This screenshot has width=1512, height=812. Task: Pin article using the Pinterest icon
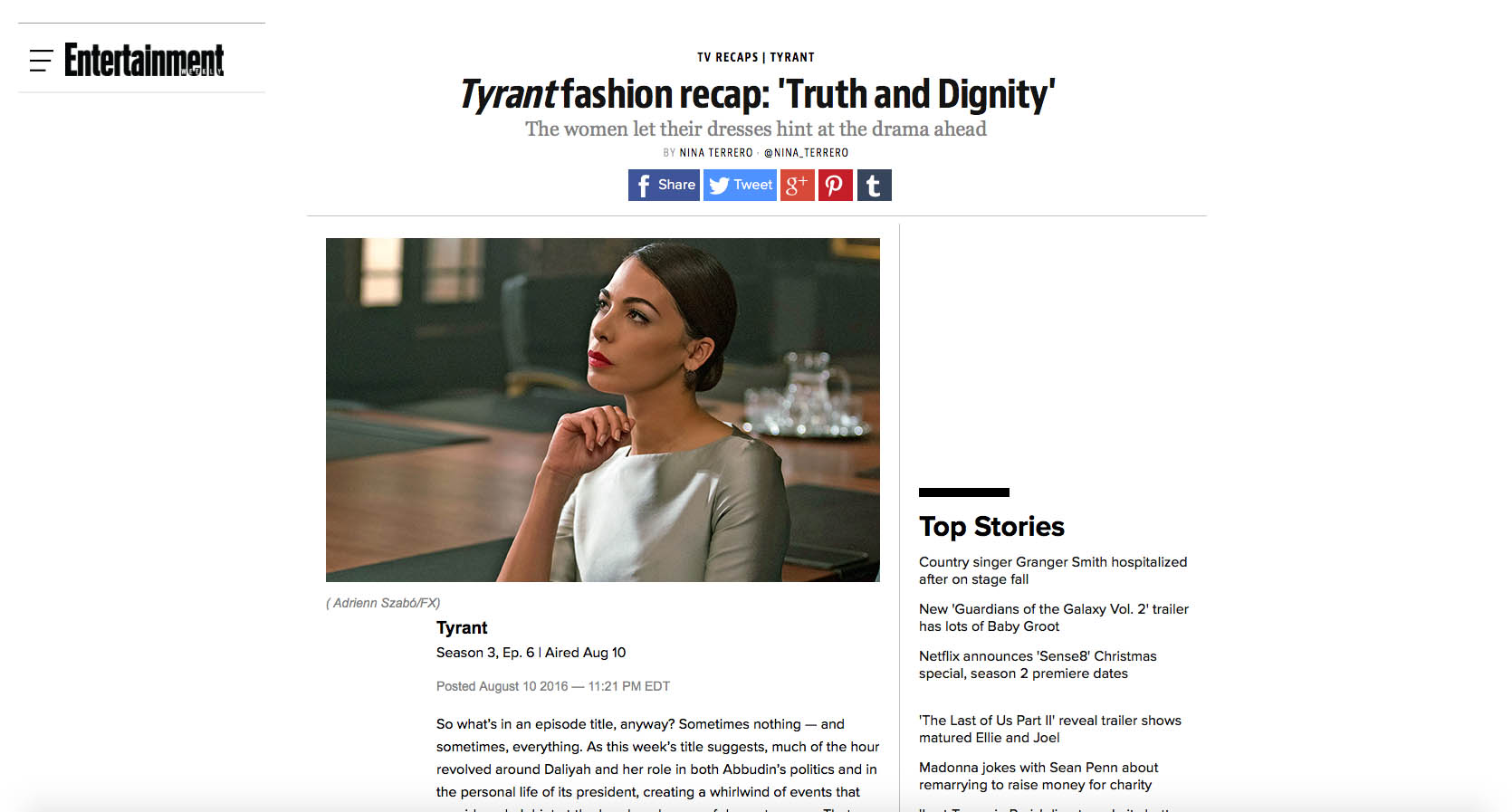[x=836, y=185]
